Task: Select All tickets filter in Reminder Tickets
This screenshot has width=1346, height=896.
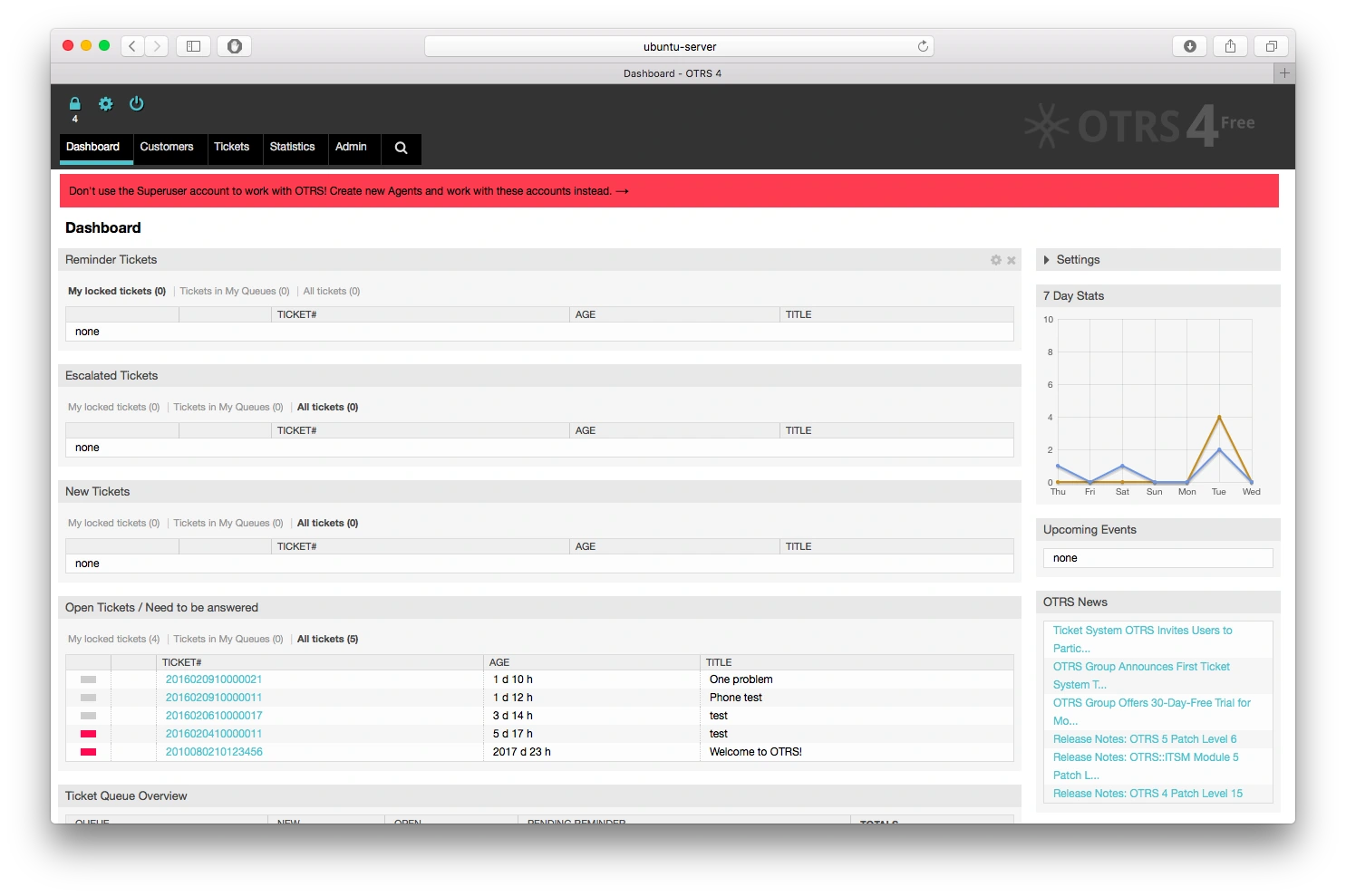Action: [332, 292]
